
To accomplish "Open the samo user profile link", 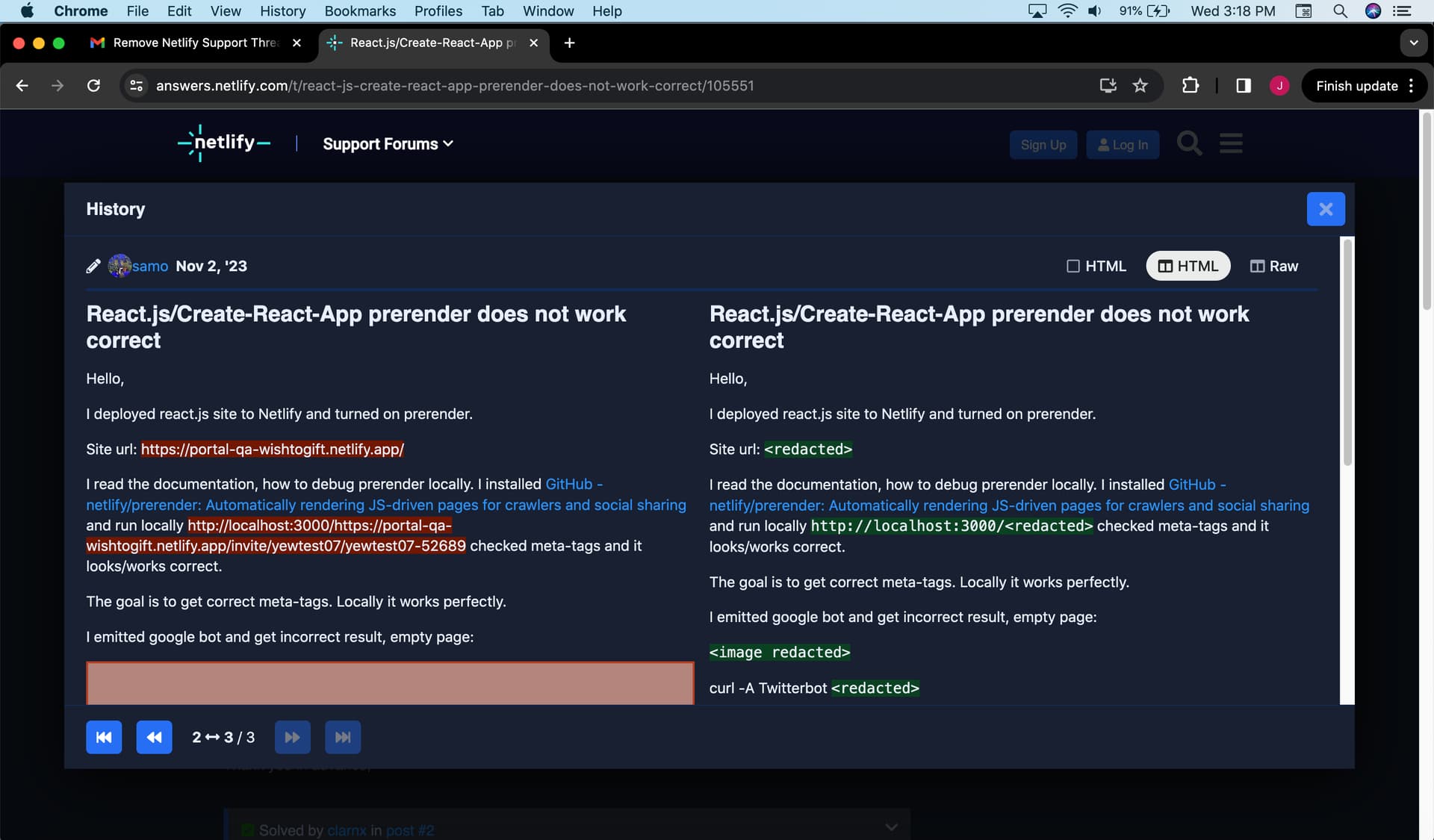I will (150, 266).
